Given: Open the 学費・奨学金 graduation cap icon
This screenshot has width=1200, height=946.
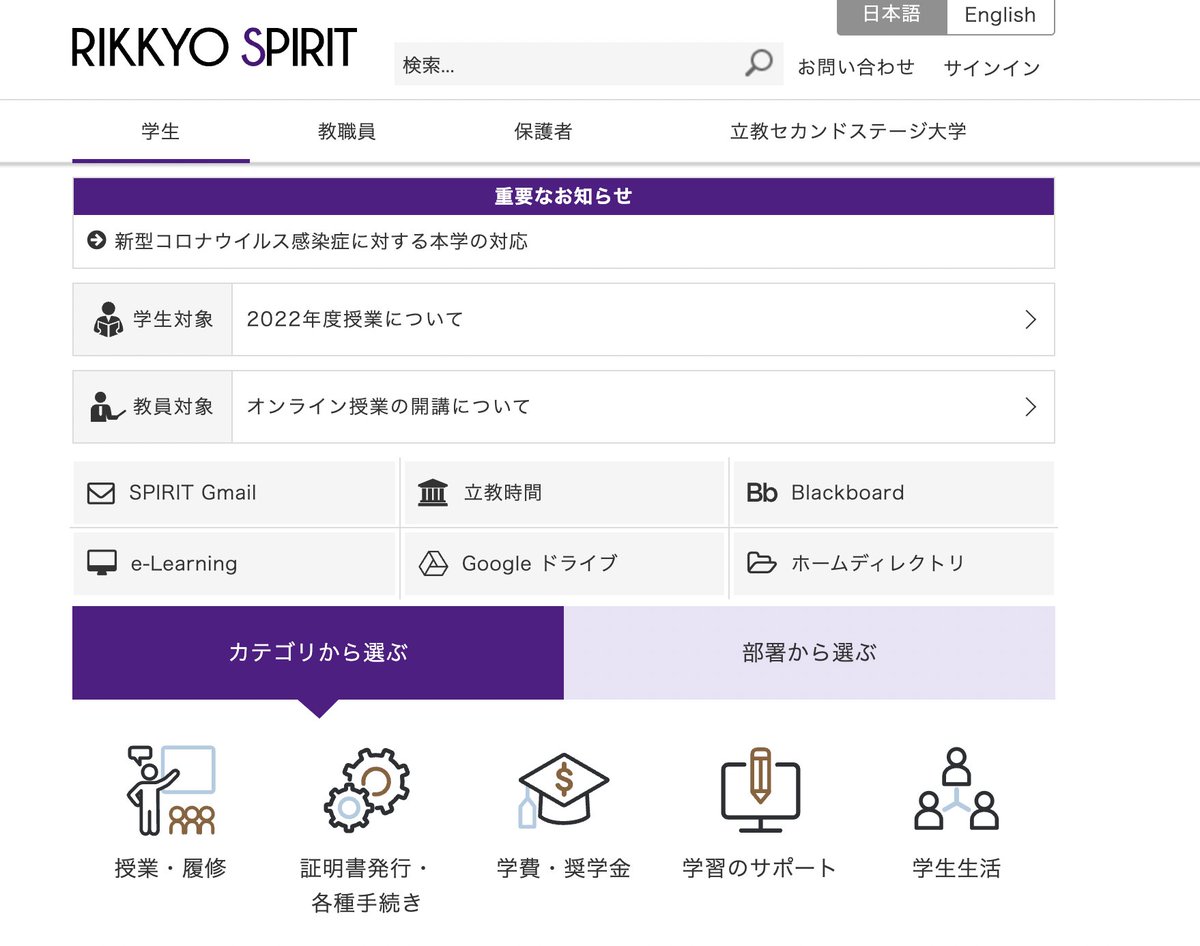Looking at the screenshot, I should (563, 790).
